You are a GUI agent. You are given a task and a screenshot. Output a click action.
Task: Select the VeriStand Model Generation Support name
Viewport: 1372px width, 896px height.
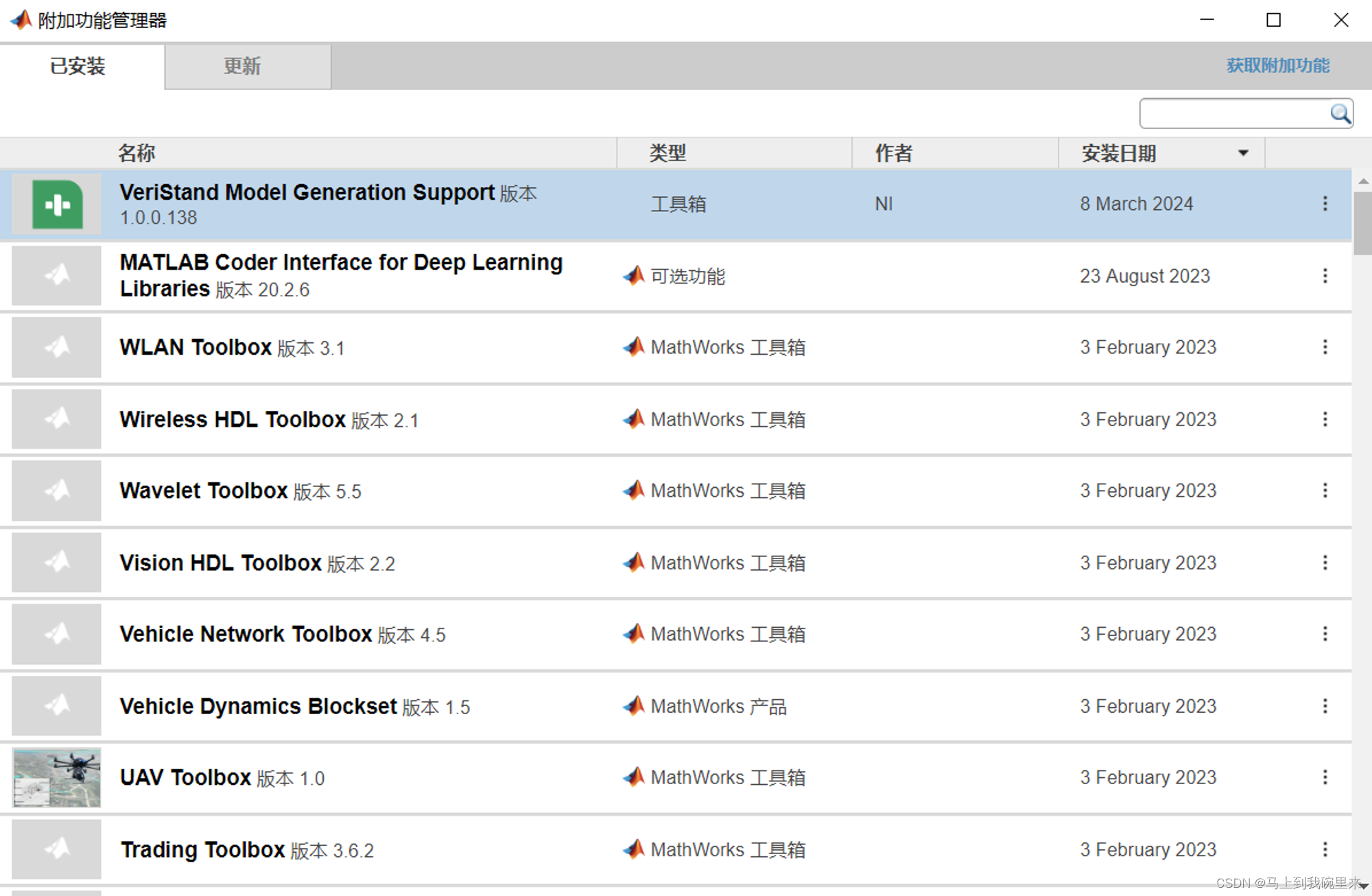click(x=307, y=193)
